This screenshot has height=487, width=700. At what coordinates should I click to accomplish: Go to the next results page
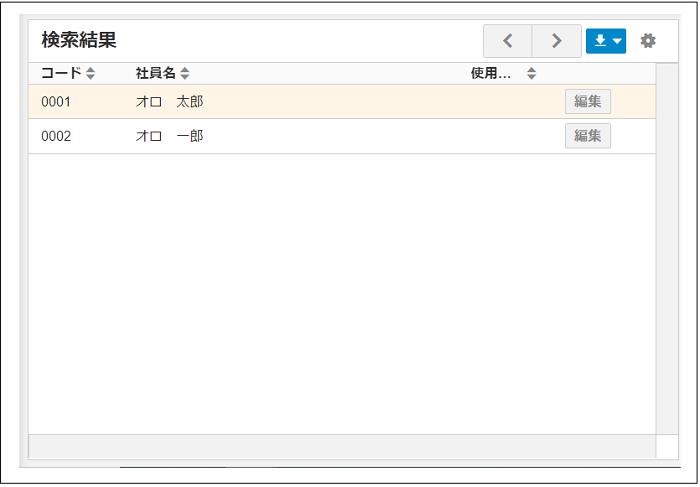[556, 41]
